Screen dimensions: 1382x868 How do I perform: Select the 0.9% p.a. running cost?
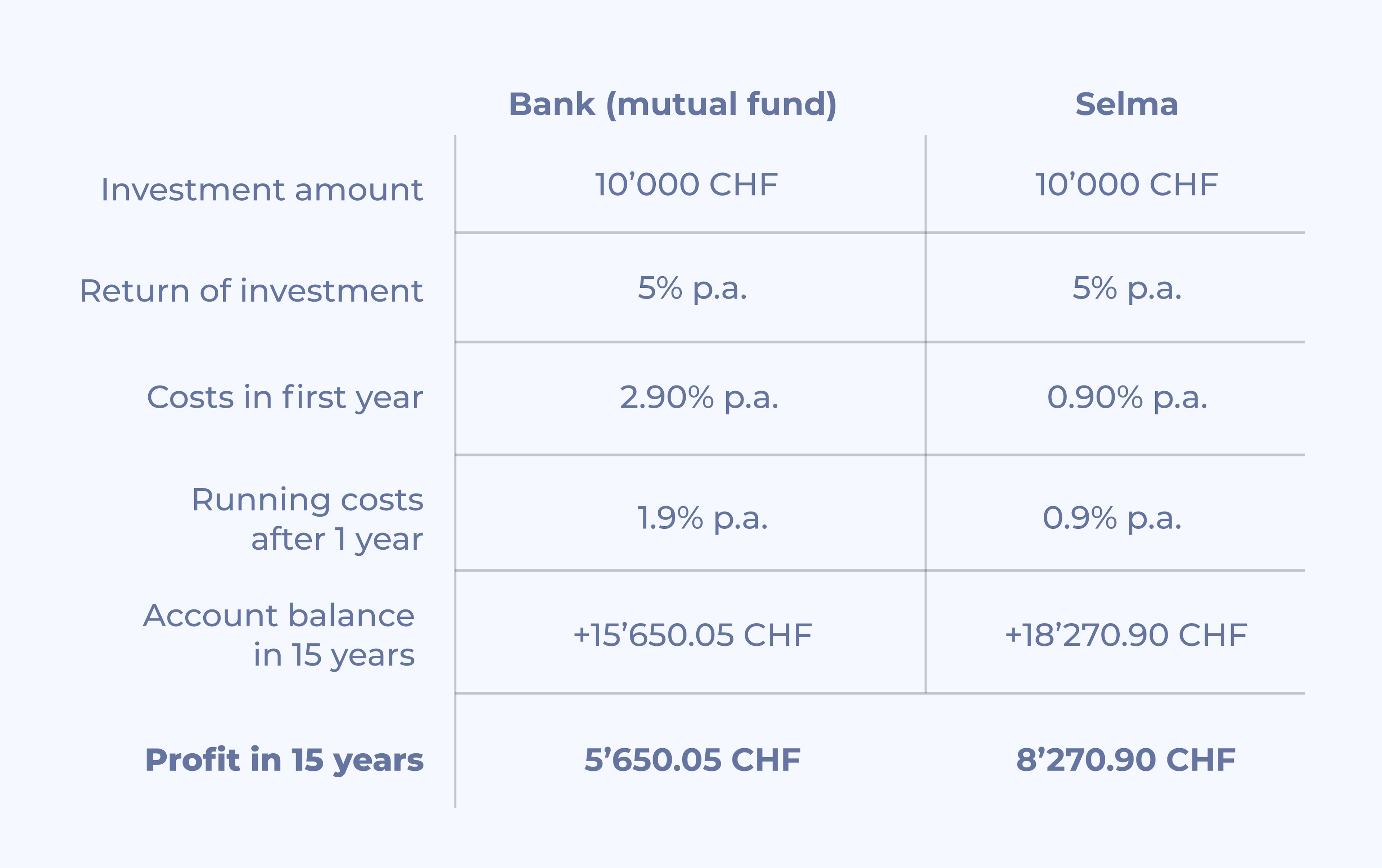click(x=1112, y=519)
